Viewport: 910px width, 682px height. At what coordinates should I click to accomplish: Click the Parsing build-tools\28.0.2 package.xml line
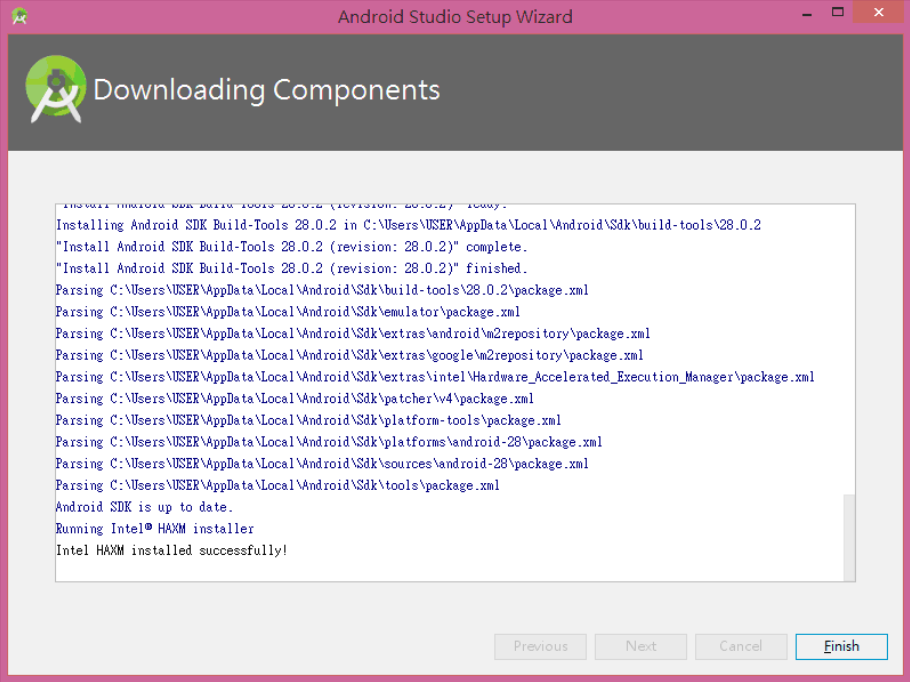[322, 290]
